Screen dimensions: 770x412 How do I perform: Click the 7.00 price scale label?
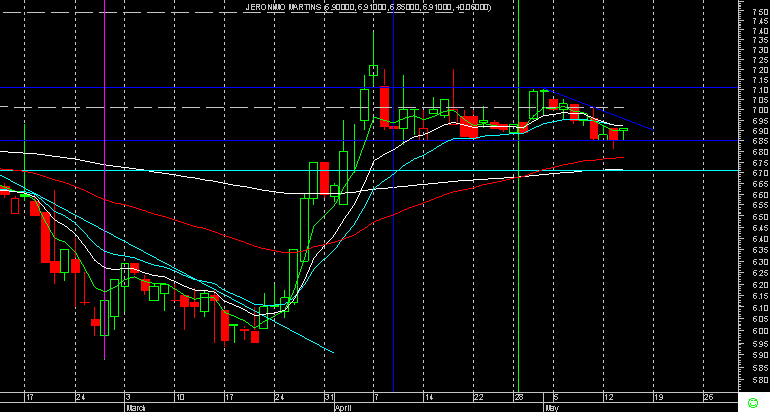(x=760, y=110)
